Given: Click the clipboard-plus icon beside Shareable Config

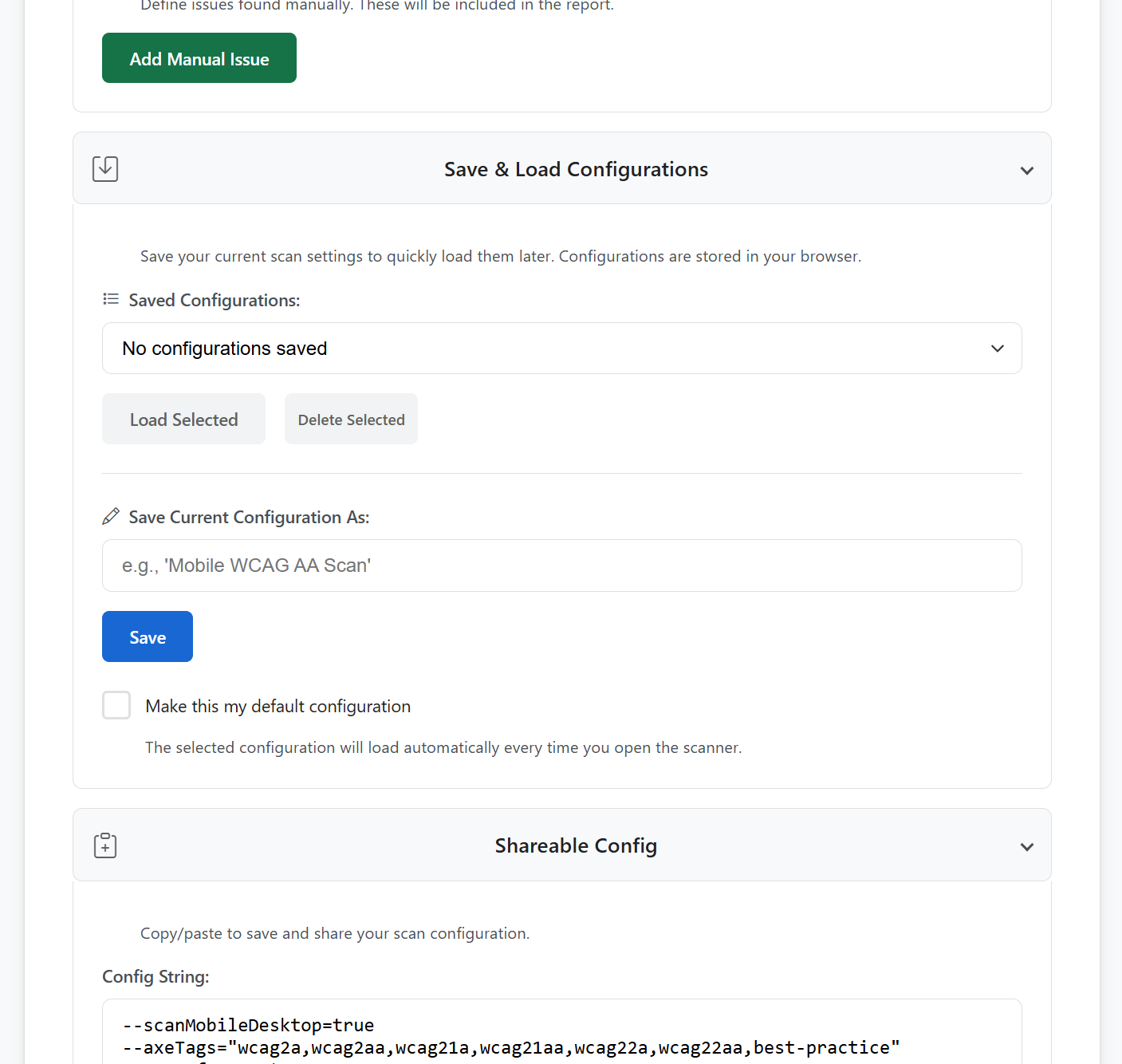Looking at the screenshot, I should tap(105, 845).
